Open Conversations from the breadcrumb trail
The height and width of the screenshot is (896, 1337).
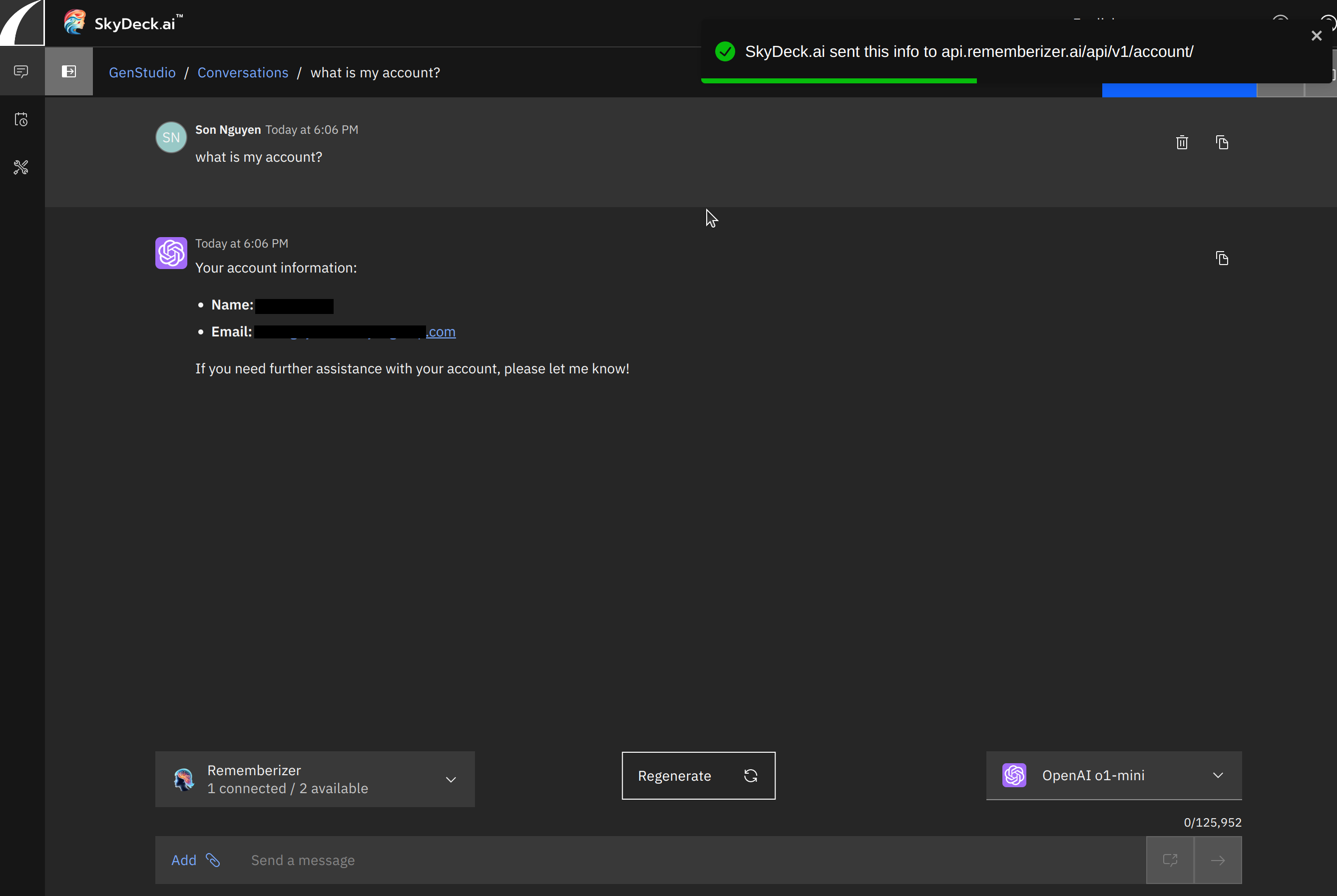(243, 72)
